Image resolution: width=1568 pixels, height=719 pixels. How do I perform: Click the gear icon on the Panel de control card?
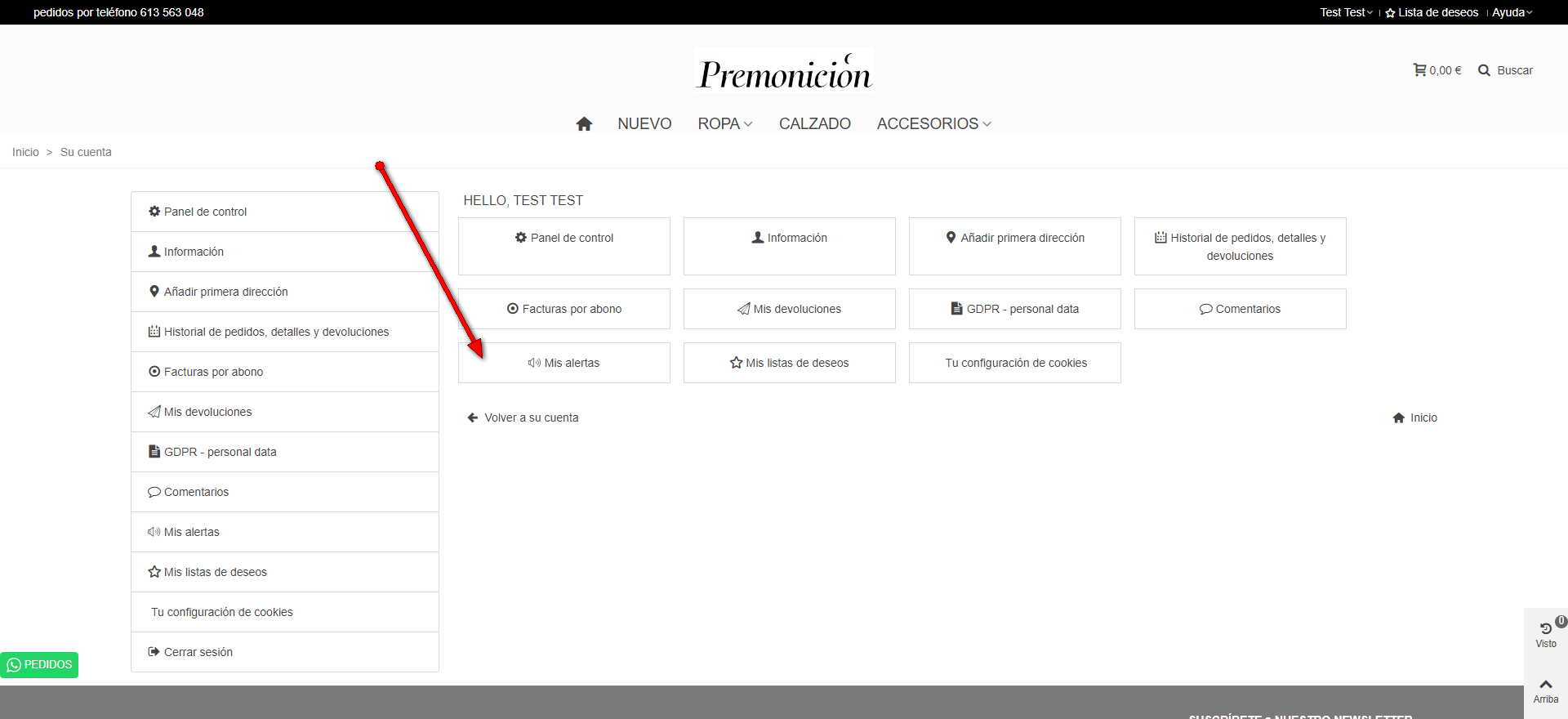point(521,238)
